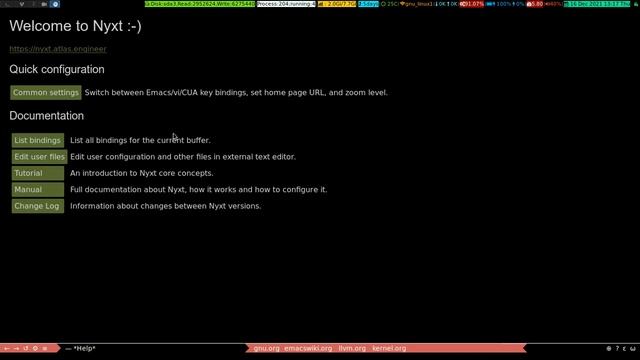Click the execute command icon in status bar
This screenshot has height=360, width=640.
click(x=35, y=349)
